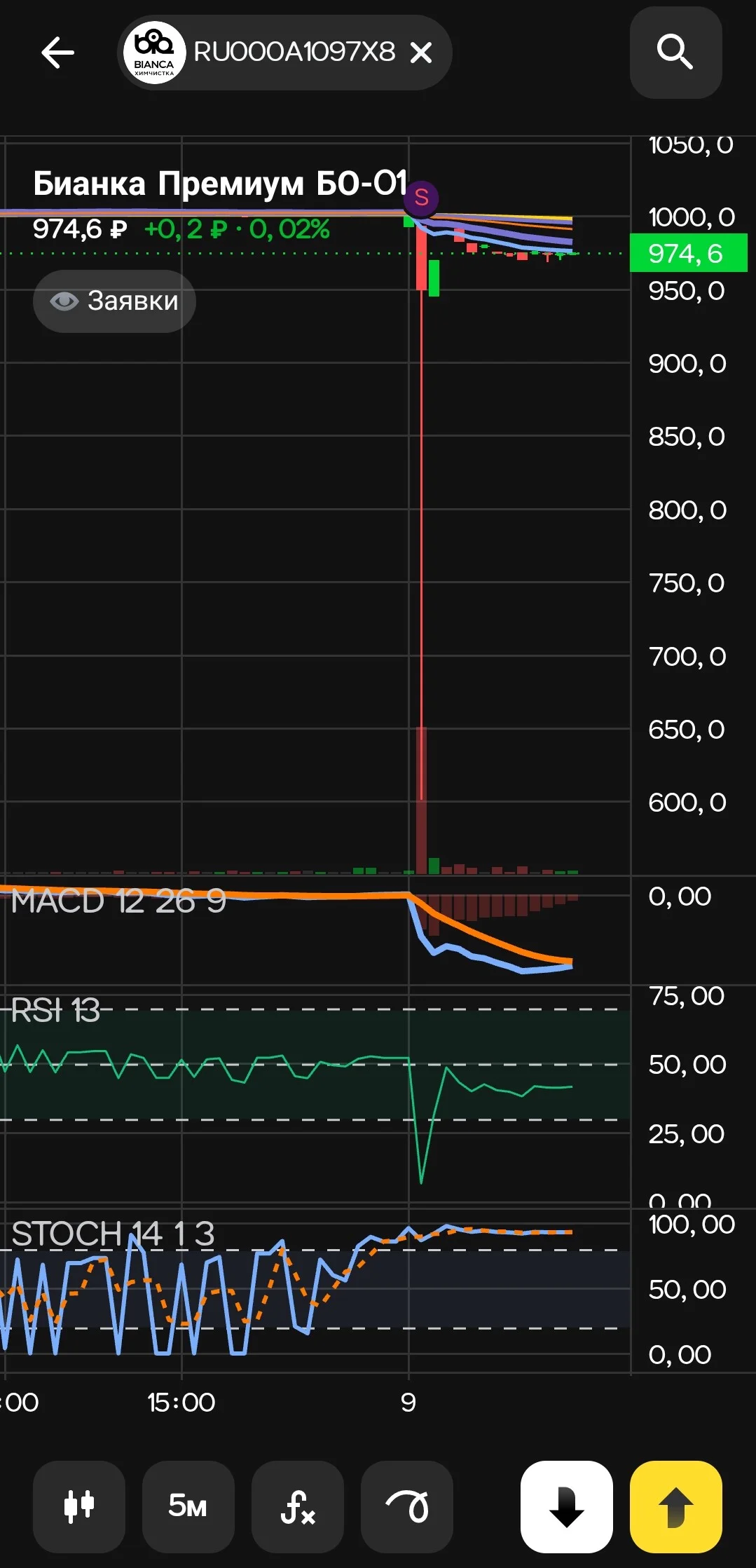The width and height of the screenshot is (756, 1568).
Task: Select the STOCH 14 1 3 label
Action: coord(113,1233)
